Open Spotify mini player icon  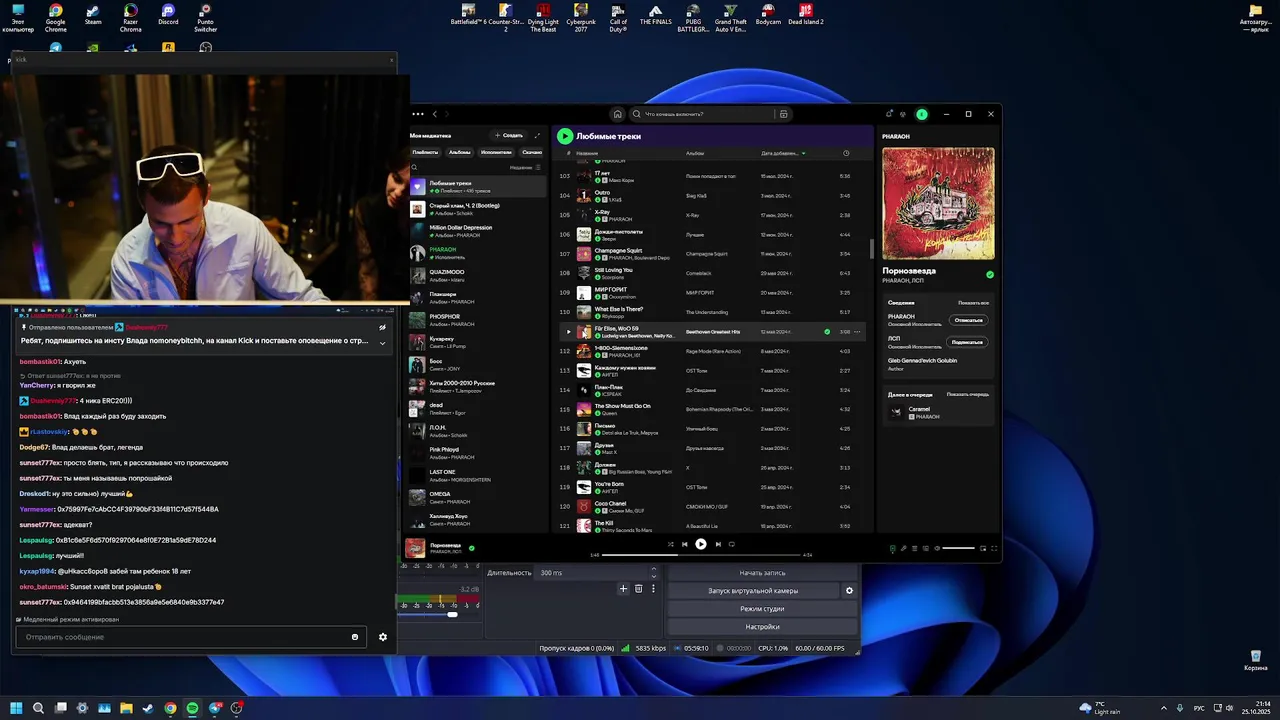983,548
